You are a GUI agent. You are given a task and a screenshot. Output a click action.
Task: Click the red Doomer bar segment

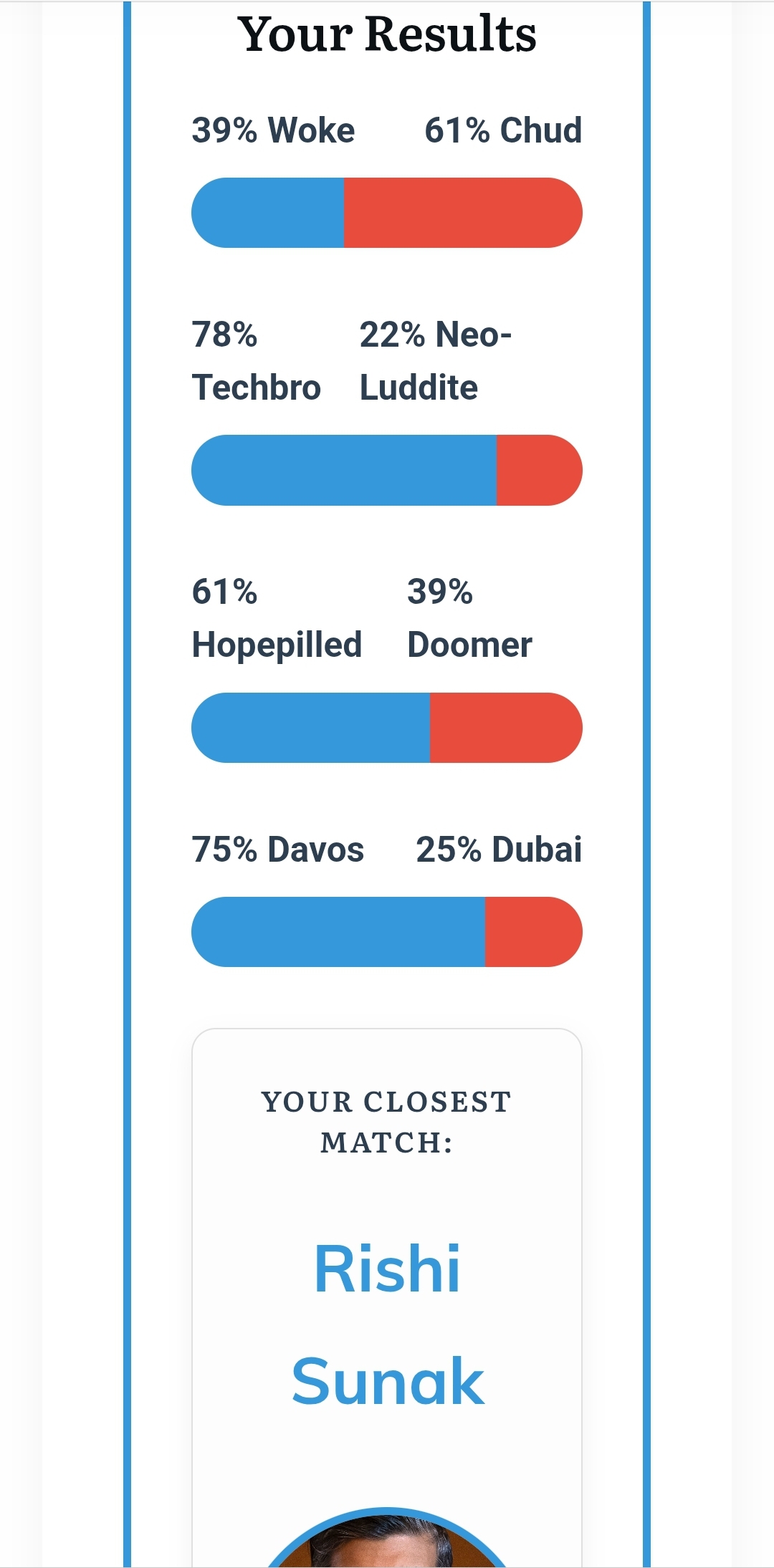tap(506, 728)
